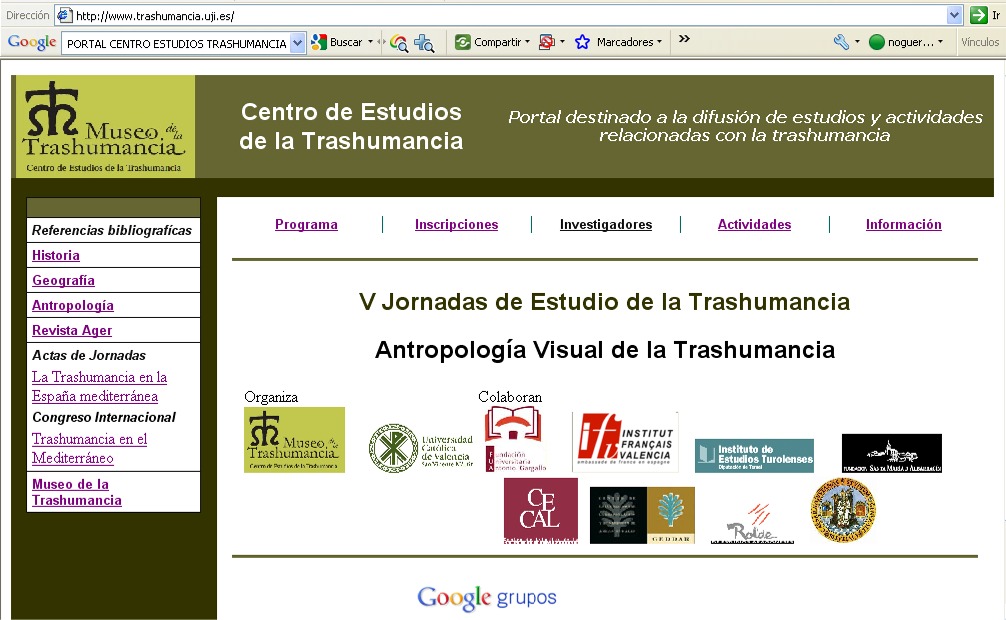Image resolution: width=1006 pixels, height=620 pixels.
Task: Show more toolbar buttons with chevron
Action: point(684,39)
